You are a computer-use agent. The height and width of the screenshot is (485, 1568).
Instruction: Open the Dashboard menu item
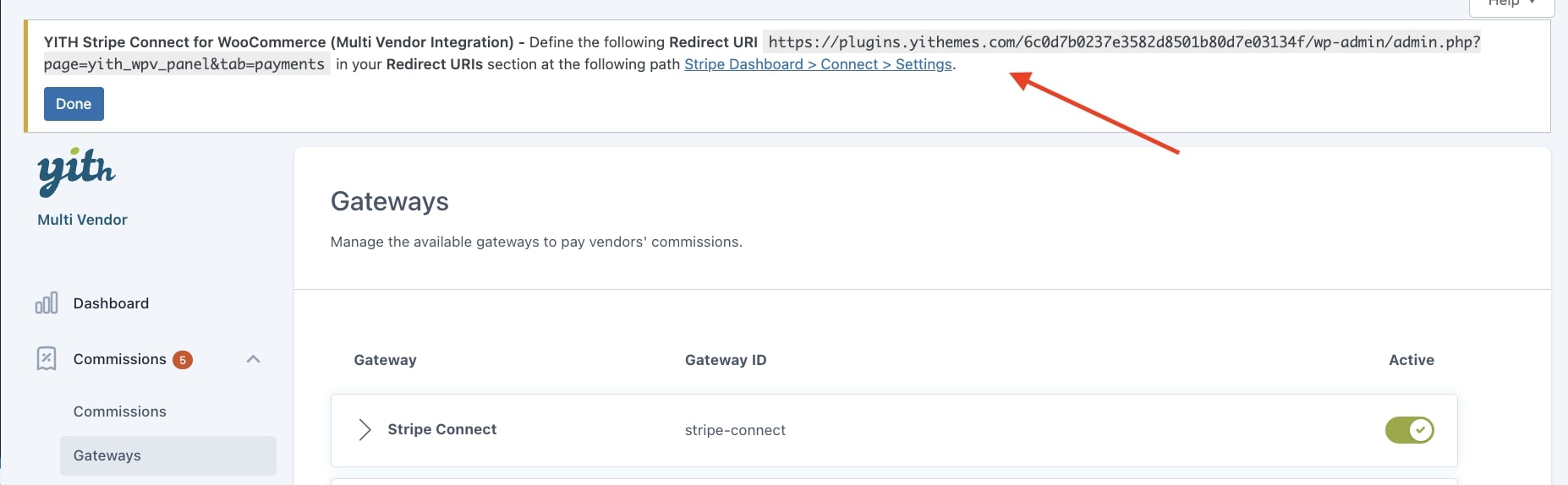(111, 303)
